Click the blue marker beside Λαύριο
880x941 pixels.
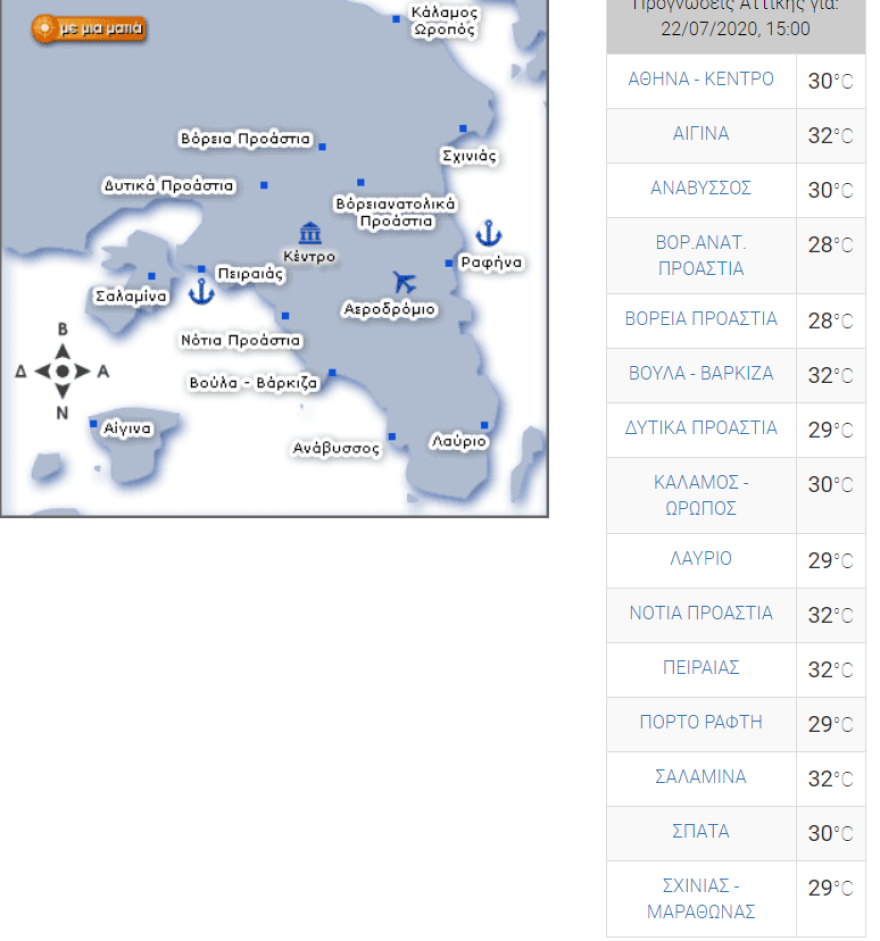(x=484, y=425)
